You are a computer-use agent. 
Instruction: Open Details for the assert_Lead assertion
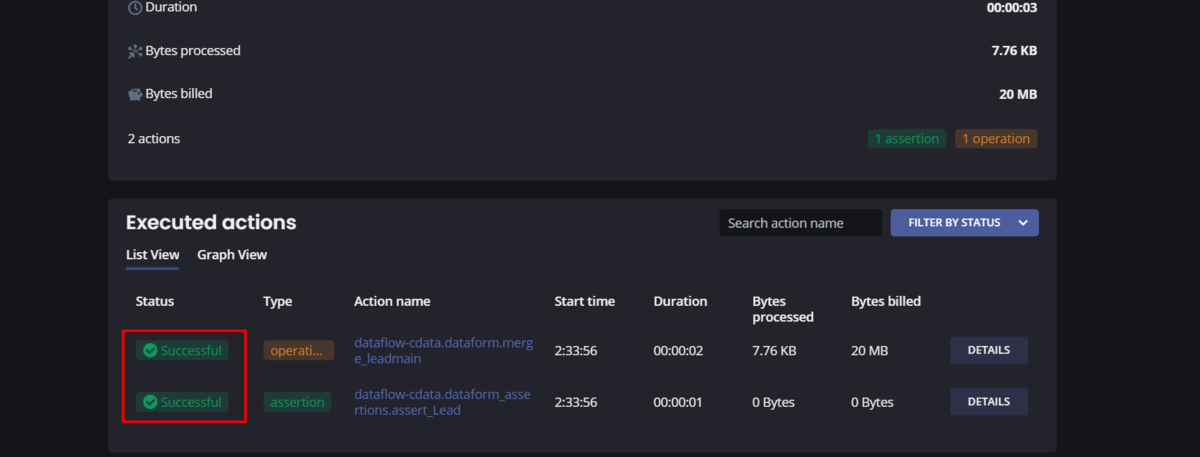click(x=988, y=402)
